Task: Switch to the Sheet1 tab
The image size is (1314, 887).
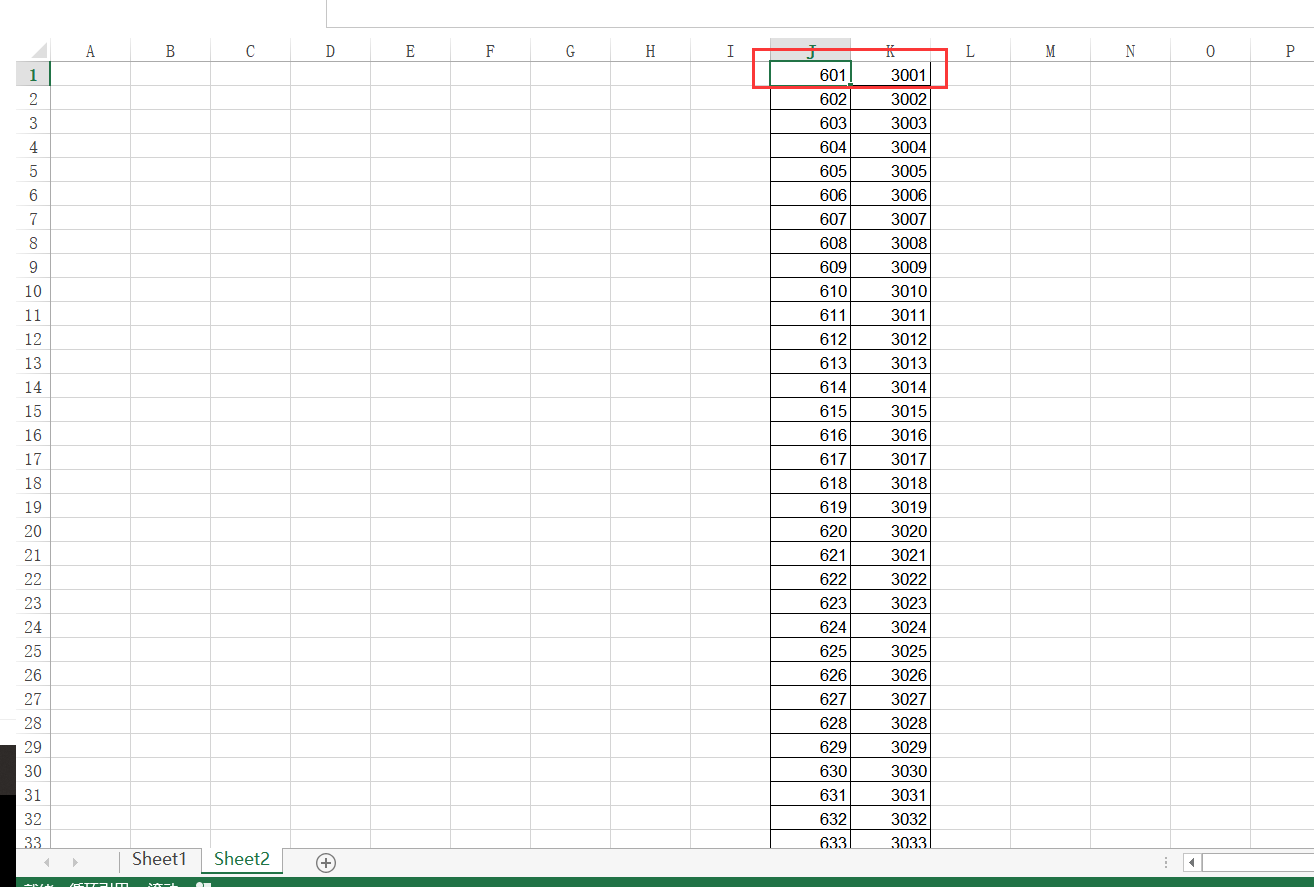Action: click(x=159, y=859)
